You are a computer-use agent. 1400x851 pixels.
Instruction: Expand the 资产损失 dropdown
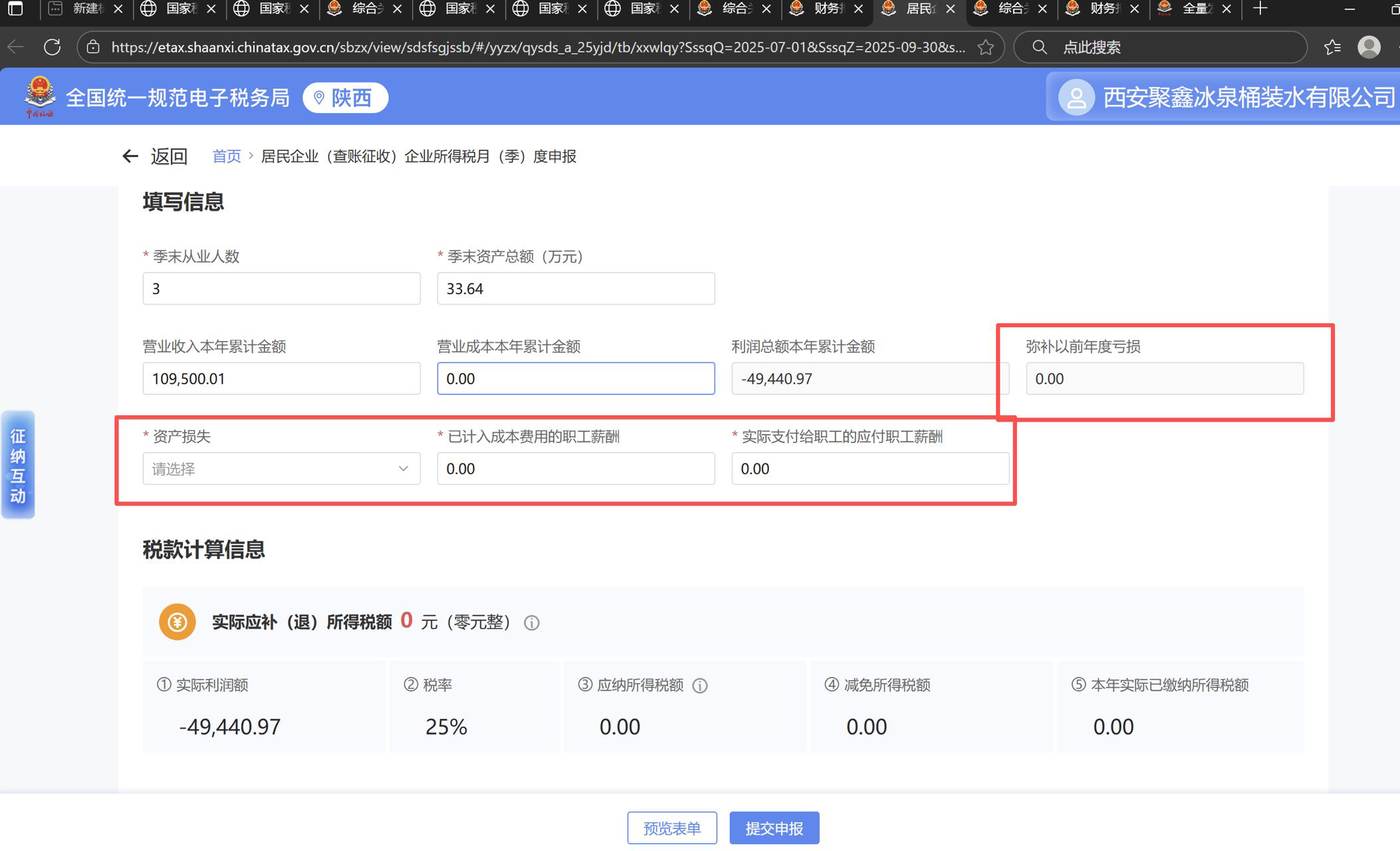pos(281,469)
